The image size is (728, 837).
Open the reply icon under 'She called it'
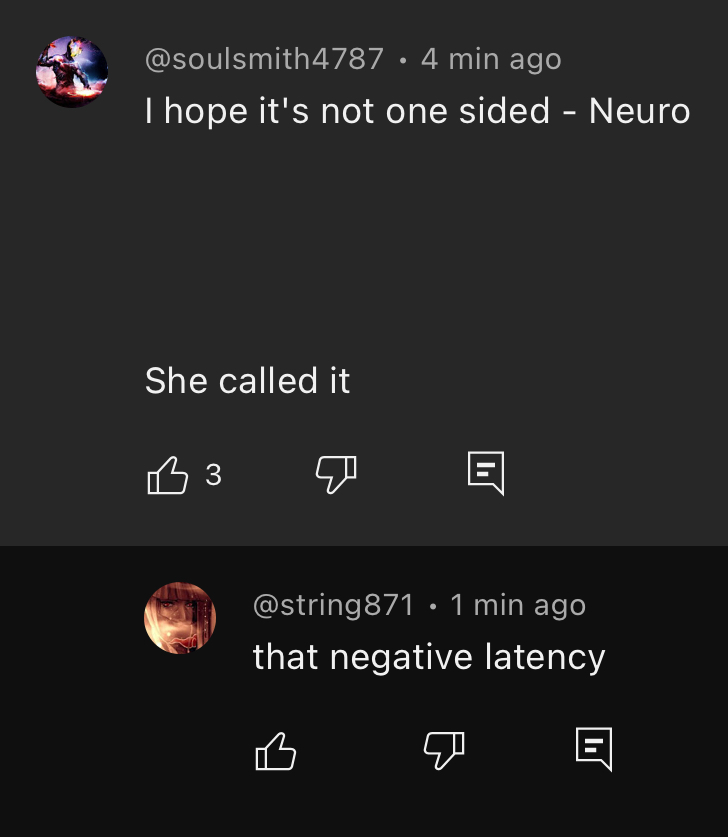tap(486, 473)
